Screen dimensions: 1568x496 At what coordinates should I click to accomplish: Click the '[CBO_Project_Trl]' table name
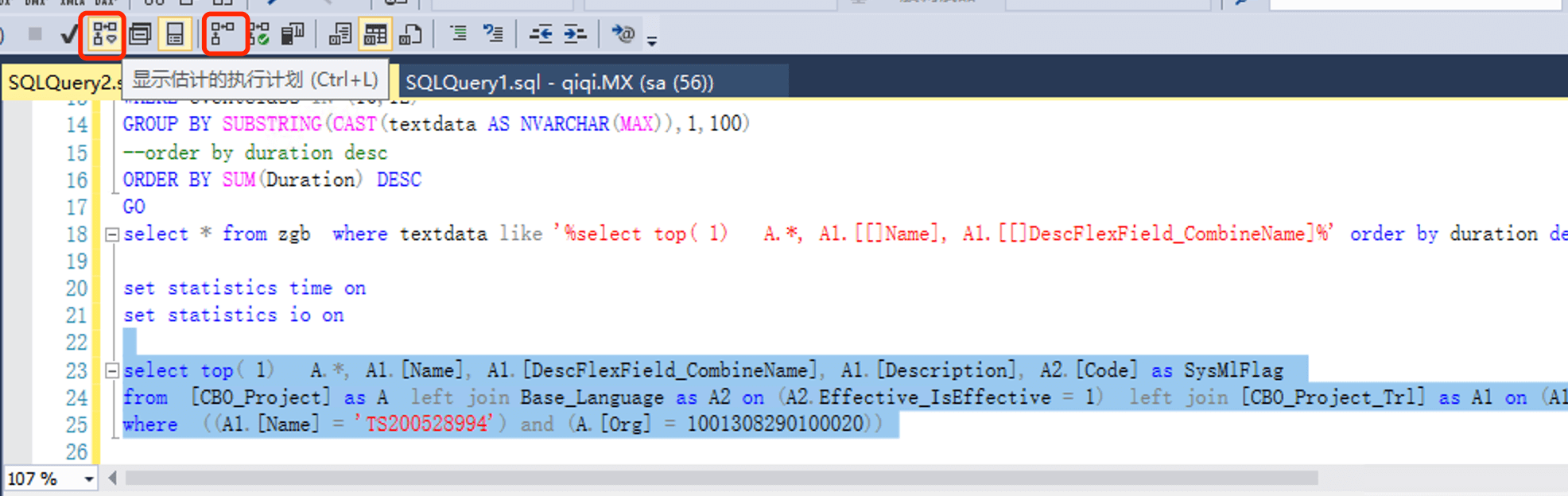coord(1333,397)
